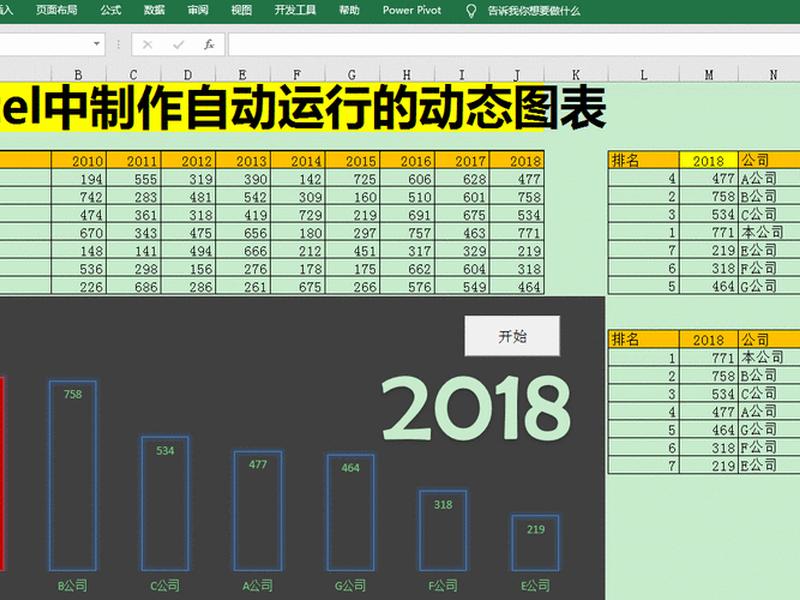This screenshot has width=800, height=600.
Task: Open the 页面布局 ribbon tab
Action: pos(57,10)
